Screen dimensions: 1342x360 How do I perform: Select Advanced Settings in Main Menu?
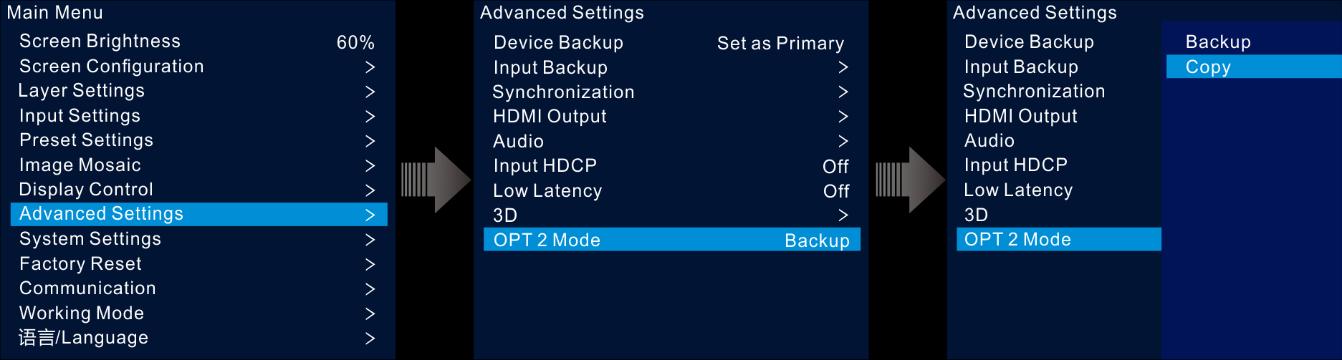point(199,214)
